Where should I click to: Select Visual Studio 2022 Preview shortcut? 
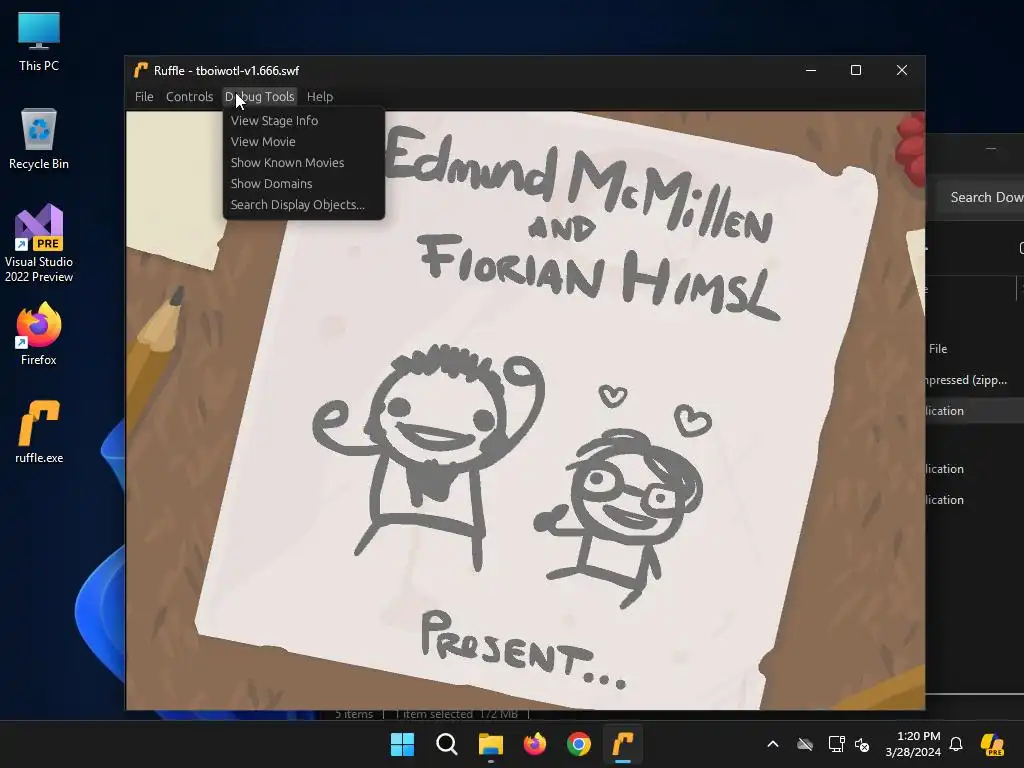(39, 243)
